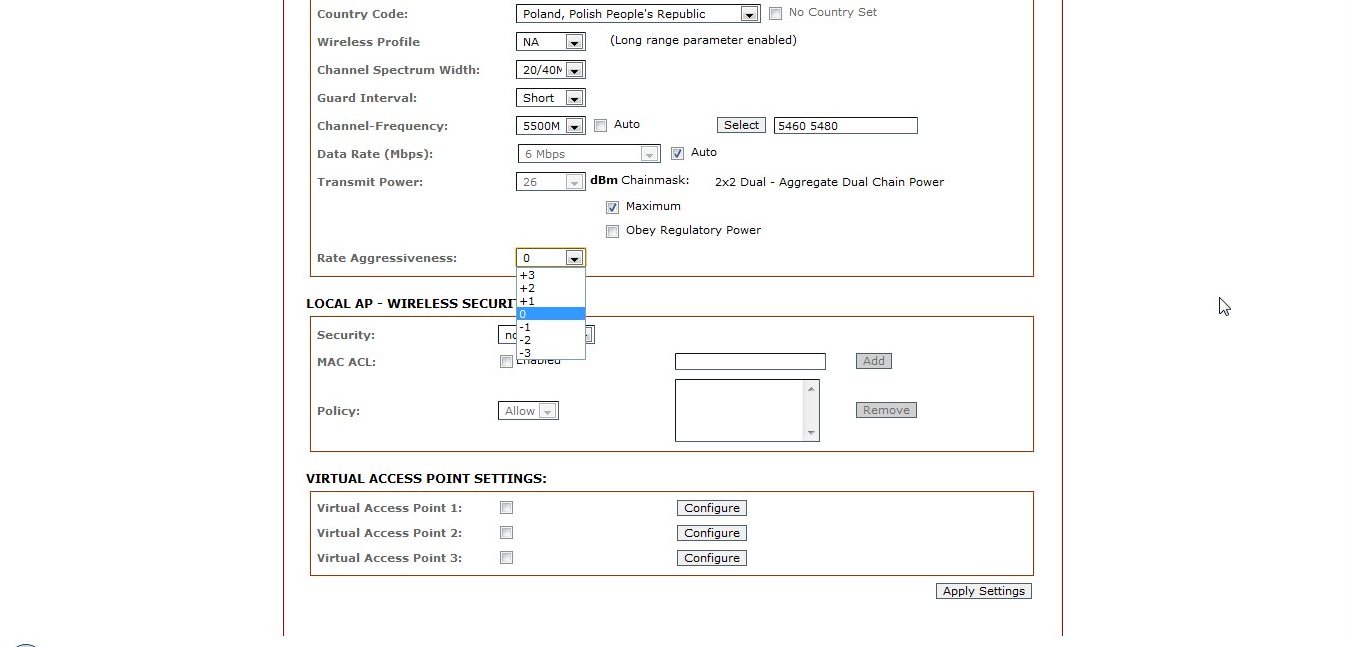Configure Virtual Access Point 1

(712, 508)
